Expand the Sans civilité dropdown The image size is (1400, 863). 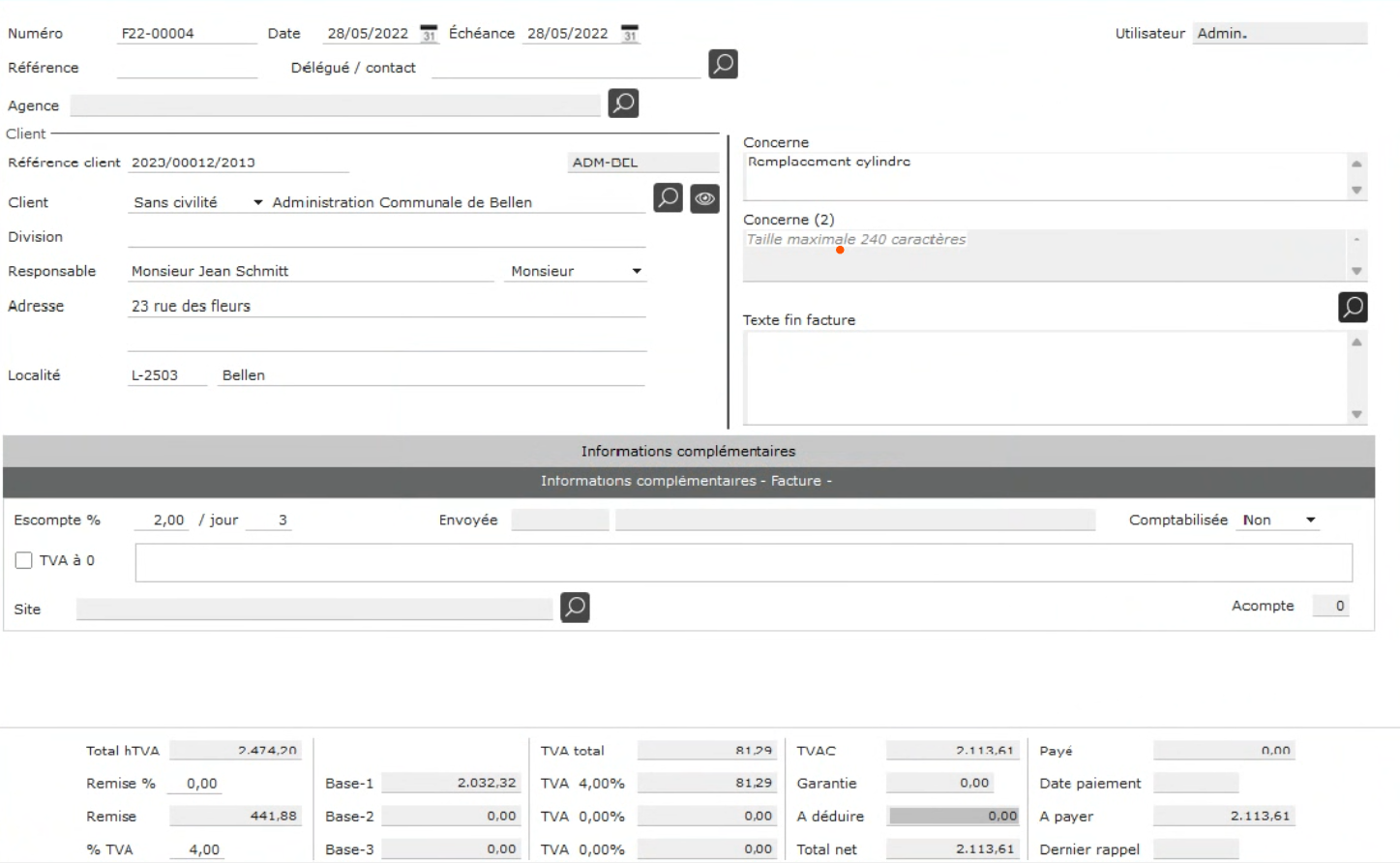(x=257, y=202)
